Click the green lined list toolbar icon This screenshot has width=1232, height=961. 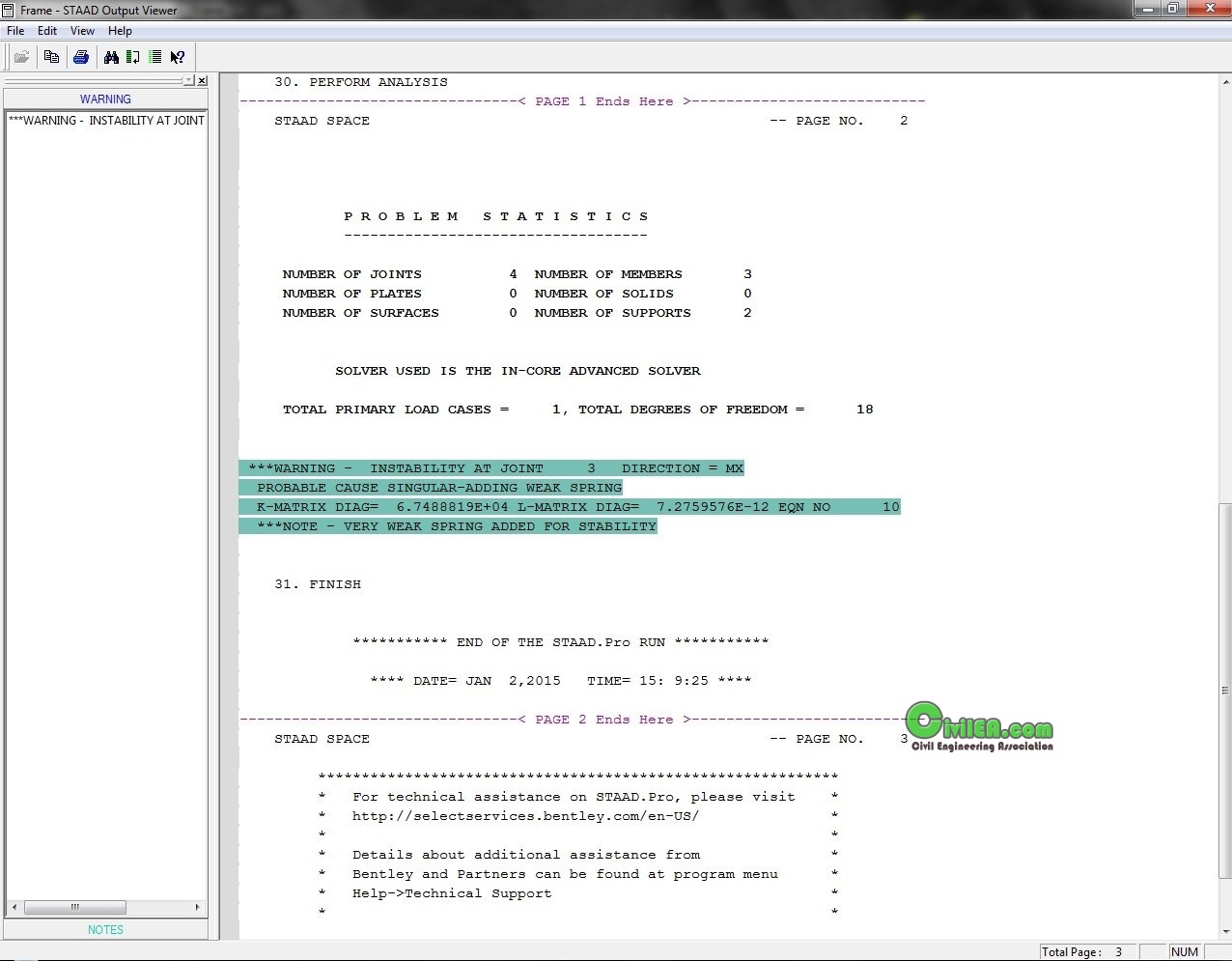[155, 57]
